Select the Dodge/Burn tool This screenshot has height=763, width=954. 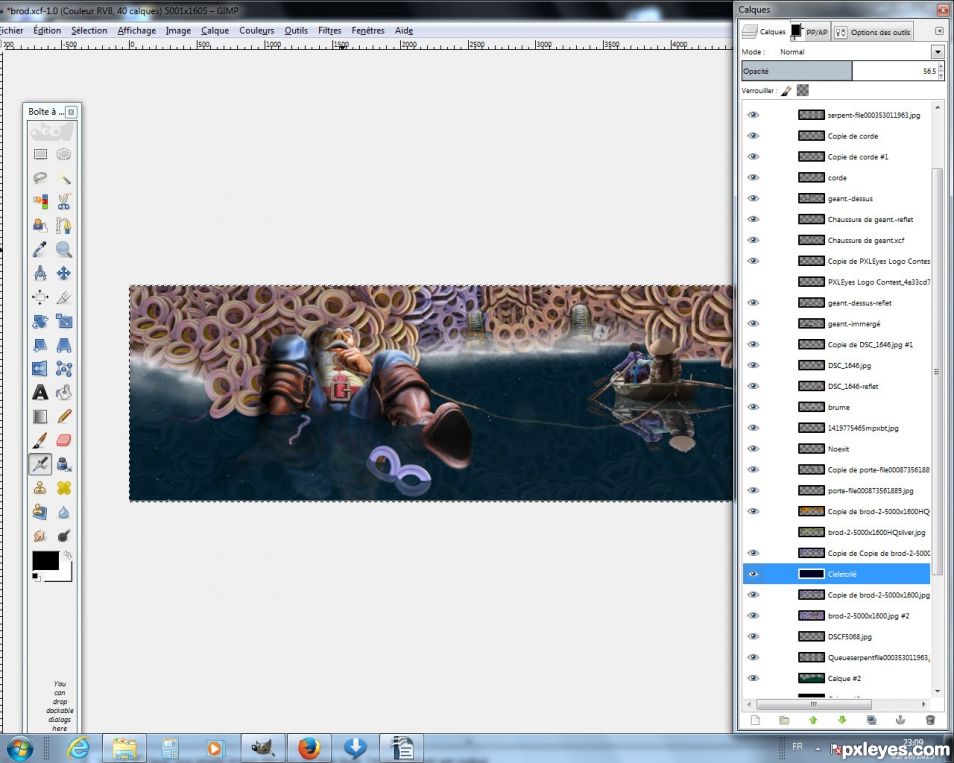64,535
